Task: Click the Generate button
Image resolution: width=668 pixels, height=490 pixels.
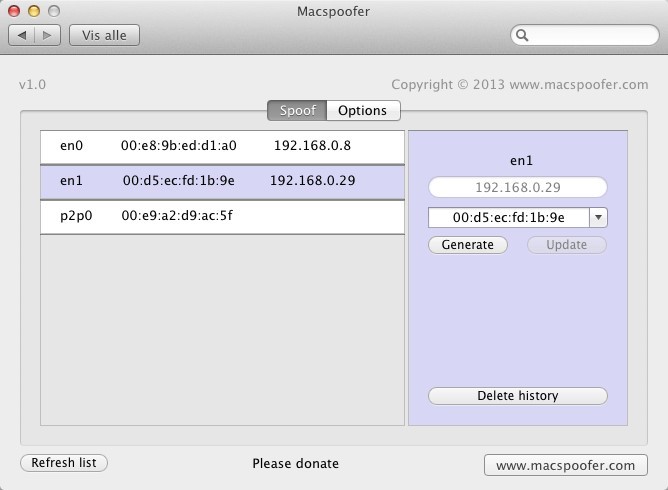Action: pos(468,245)
